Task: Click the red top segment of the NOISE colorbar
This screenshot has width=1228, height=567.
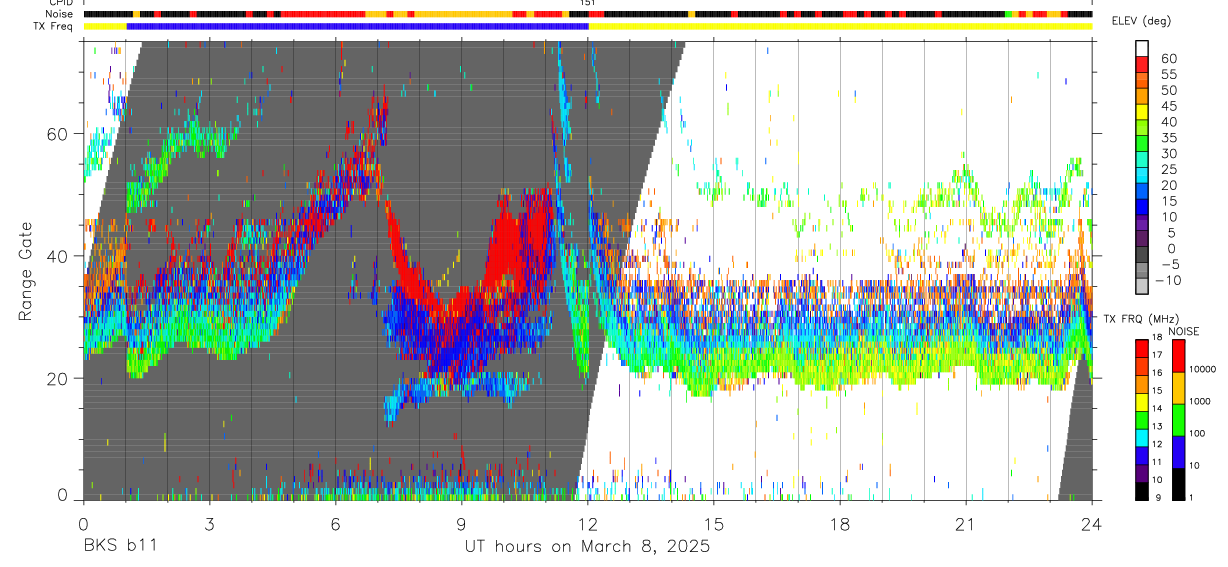Action: [1179, 355]
